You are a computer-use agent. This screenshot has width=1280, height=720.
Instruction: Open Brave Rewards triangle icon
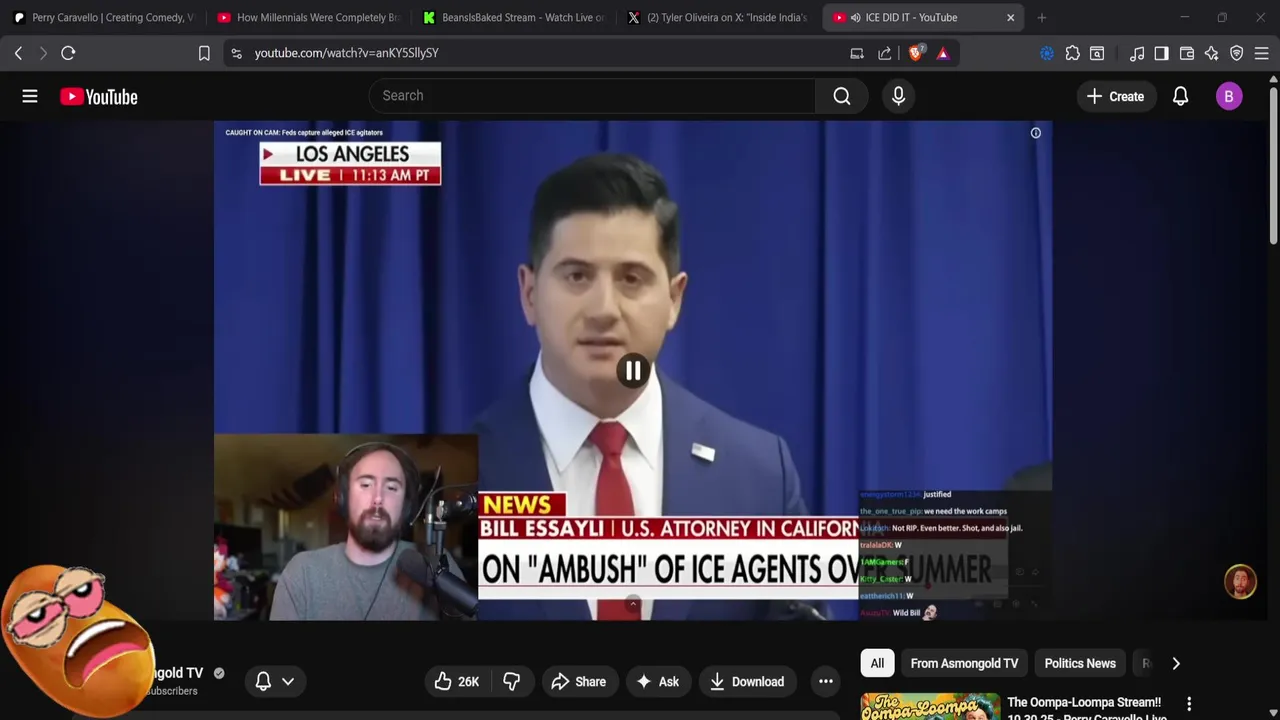pyautogui.click(x=943, y=53)
